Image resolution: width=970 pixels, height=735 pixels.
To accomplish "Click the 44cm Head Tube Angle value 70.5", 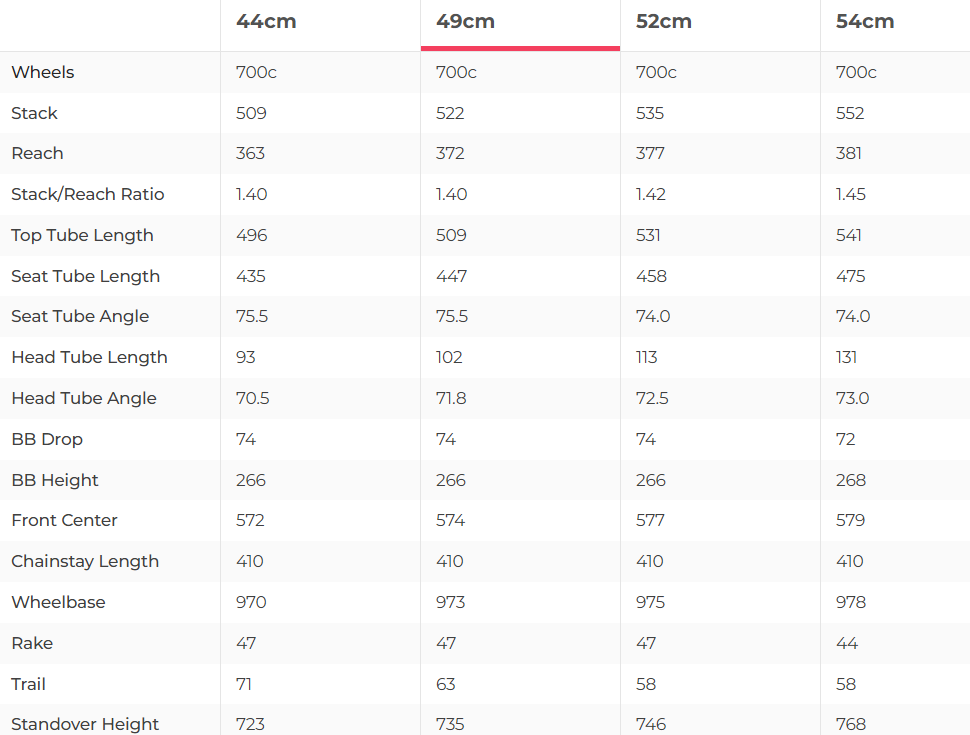I will pyautogui.click(x=253, y=398).
